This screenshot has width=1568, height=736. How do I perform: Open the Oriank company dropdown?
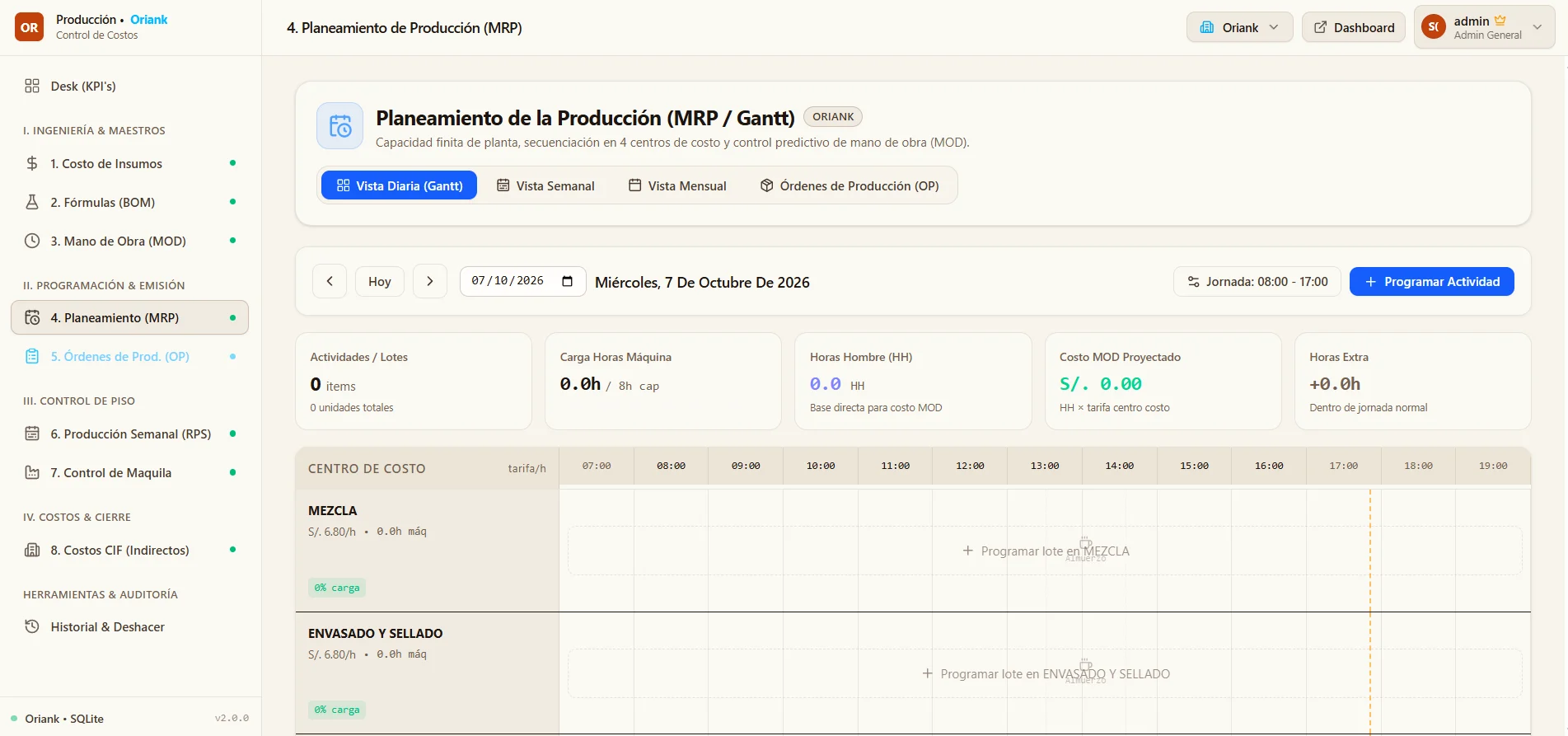pyautogui.click(x=1239, y=27)
